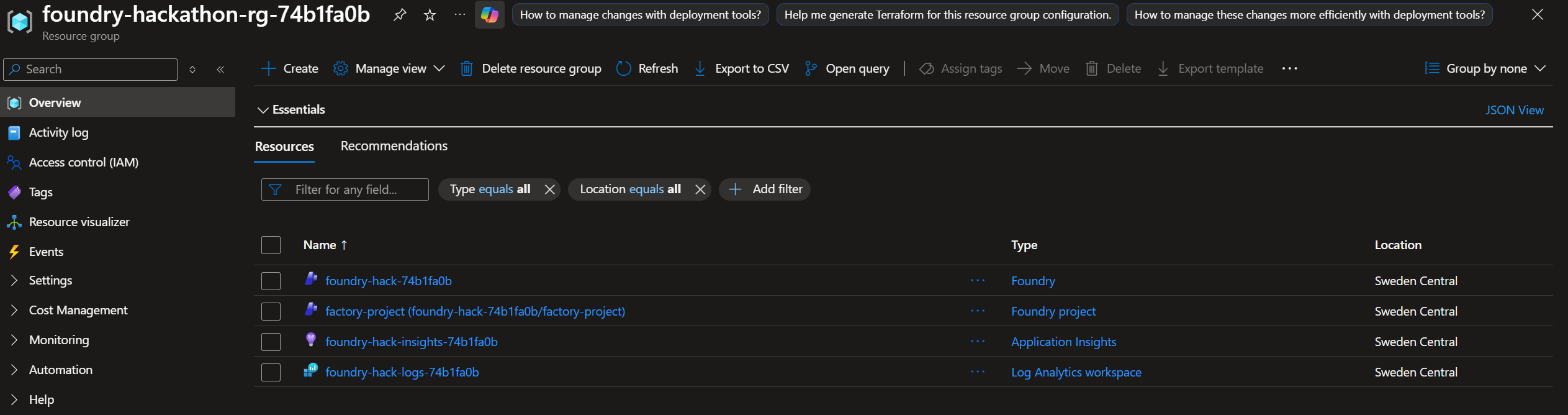Click Assign tags
The height and width of the screenshot is (415, 1568).
(961, 68)
